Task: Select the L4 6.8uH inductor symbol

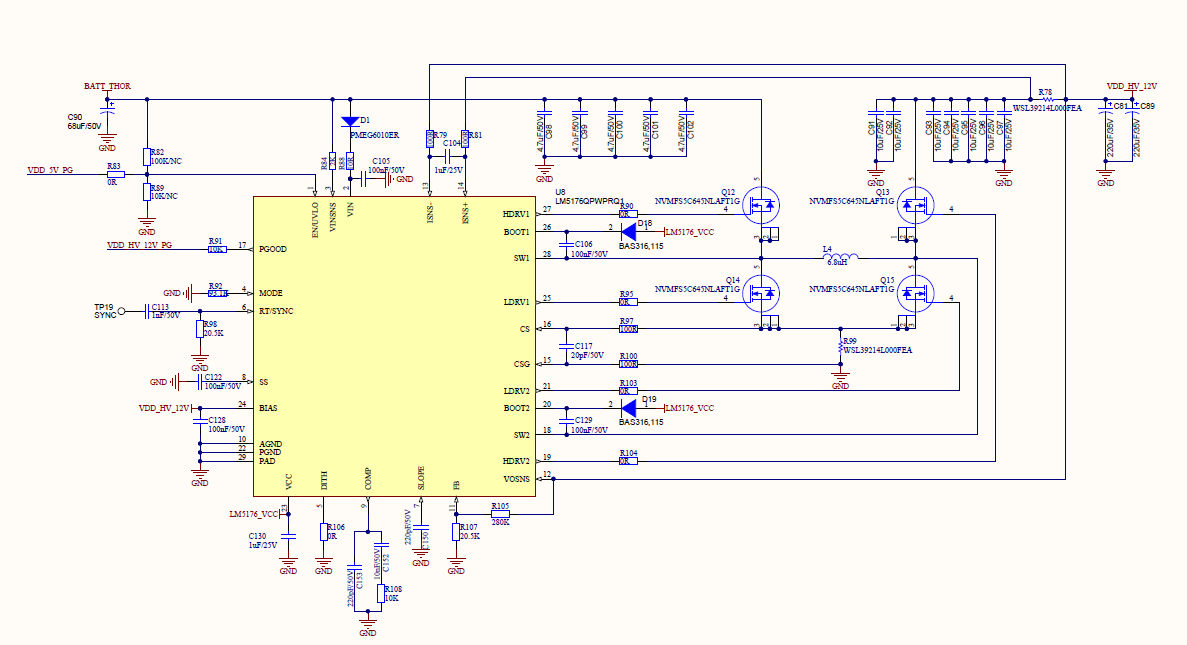Action: point(840,257)
